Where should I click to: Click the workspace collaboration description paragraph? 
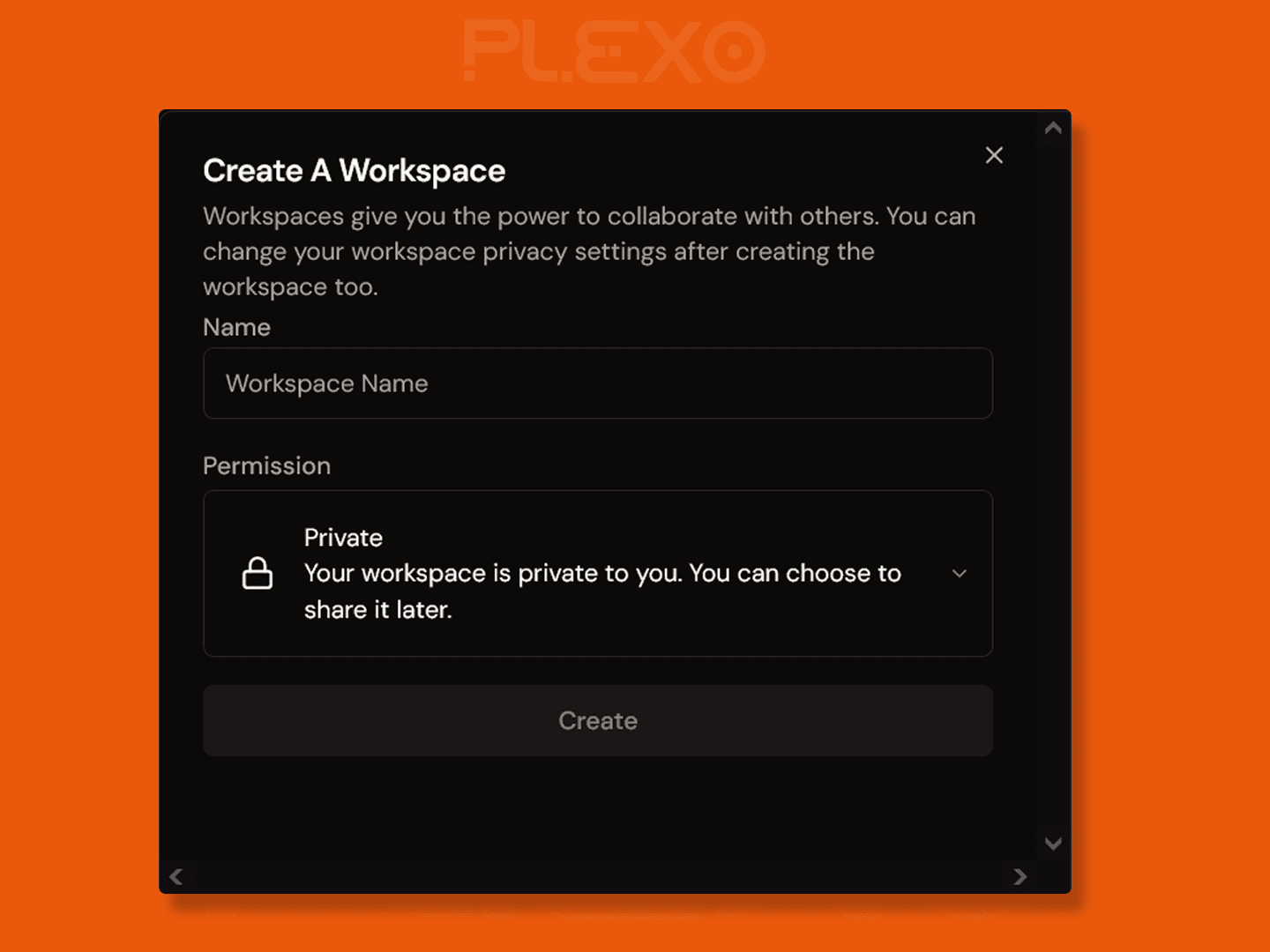589,251
